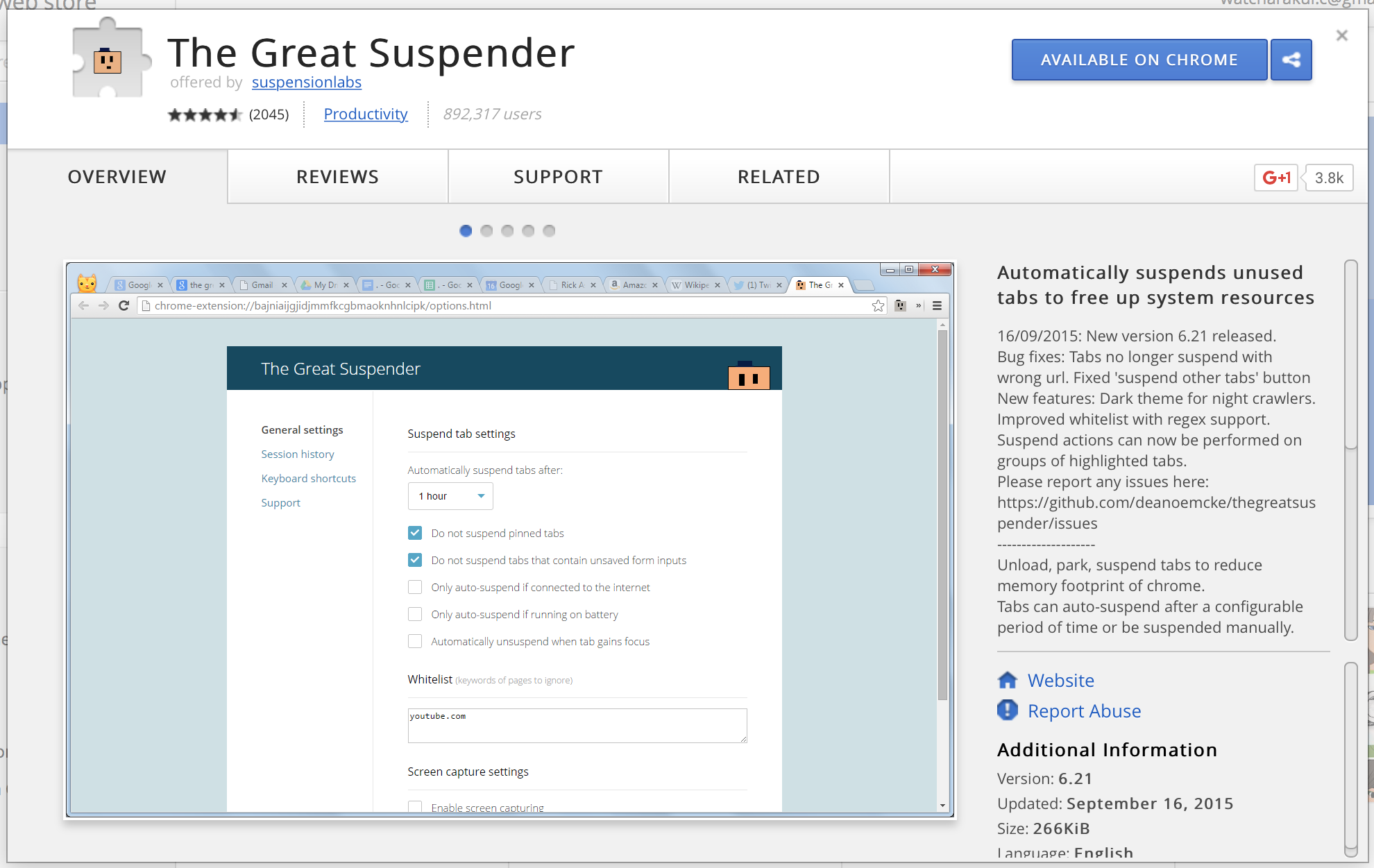This screenshot has height=868, width=1374.
Task: Click the new tab button in tab strip
Action: point(863,285)
